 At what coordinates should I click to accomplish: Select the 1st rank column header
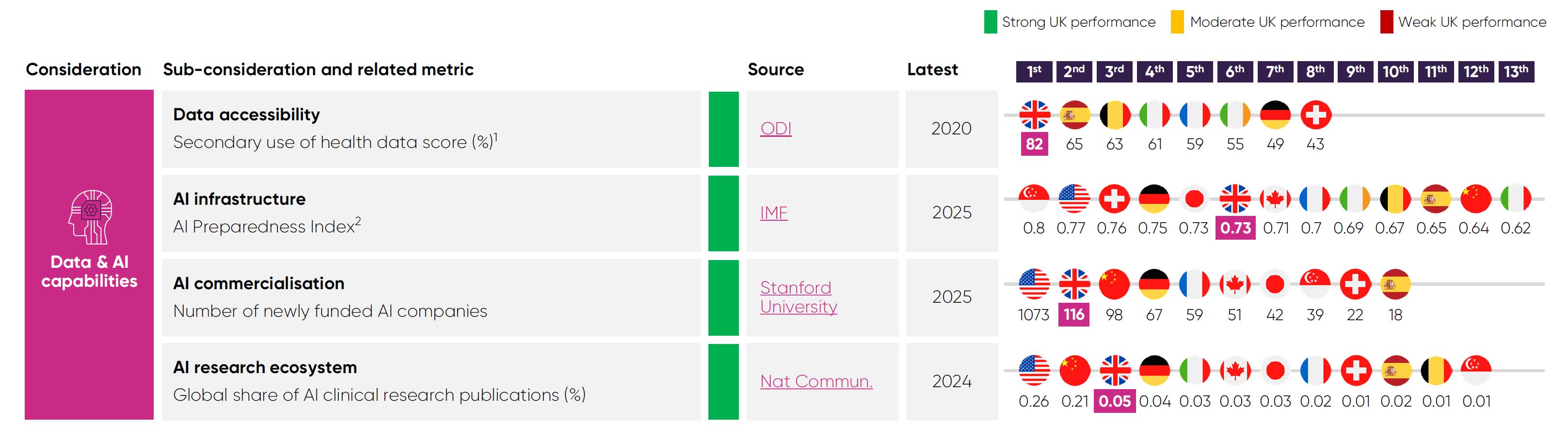click(x=1034, y=71)
